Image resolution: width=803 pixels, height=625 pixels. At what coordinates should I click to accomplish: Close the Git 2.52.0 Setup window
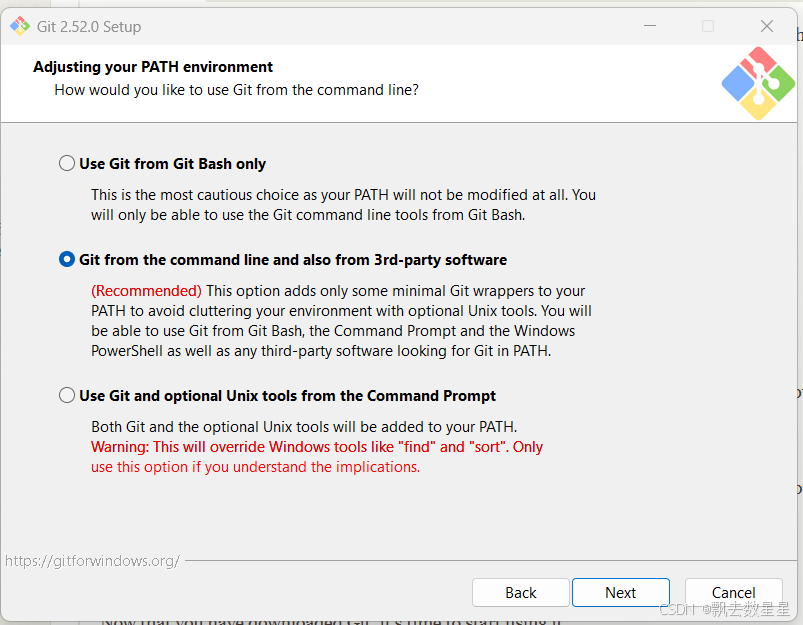tap(767, 26)
